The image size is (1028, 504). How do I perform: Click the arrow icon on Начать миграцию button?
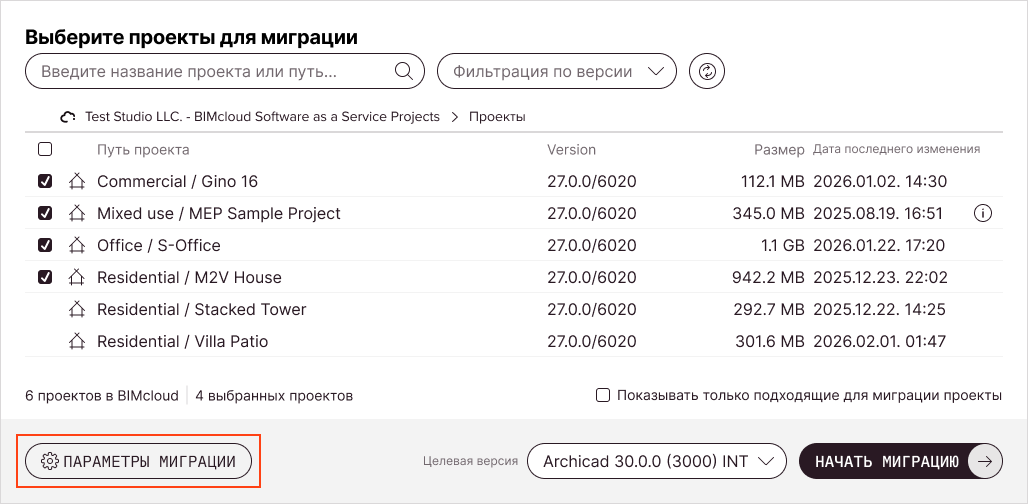(x=985, y=461)
